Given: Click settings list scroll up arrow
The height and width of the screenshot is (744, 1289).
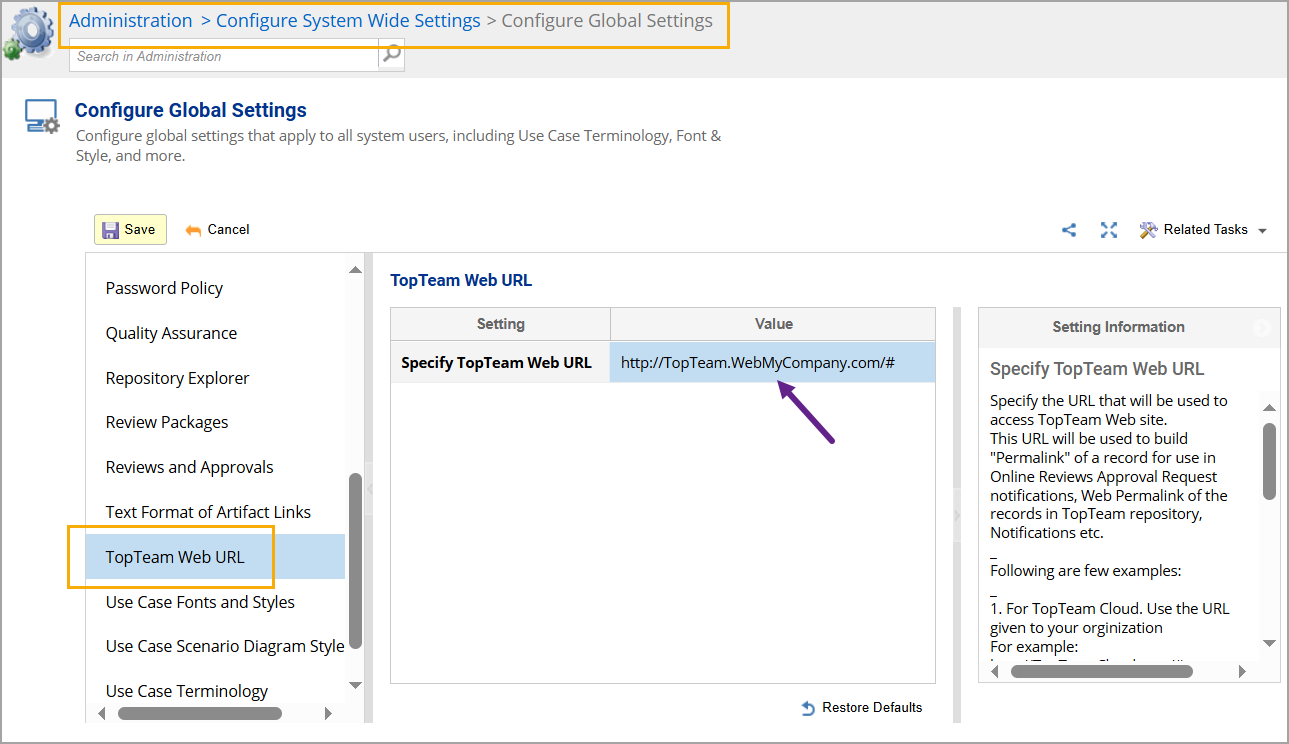Looking at the screenshot, I should 355,270.
